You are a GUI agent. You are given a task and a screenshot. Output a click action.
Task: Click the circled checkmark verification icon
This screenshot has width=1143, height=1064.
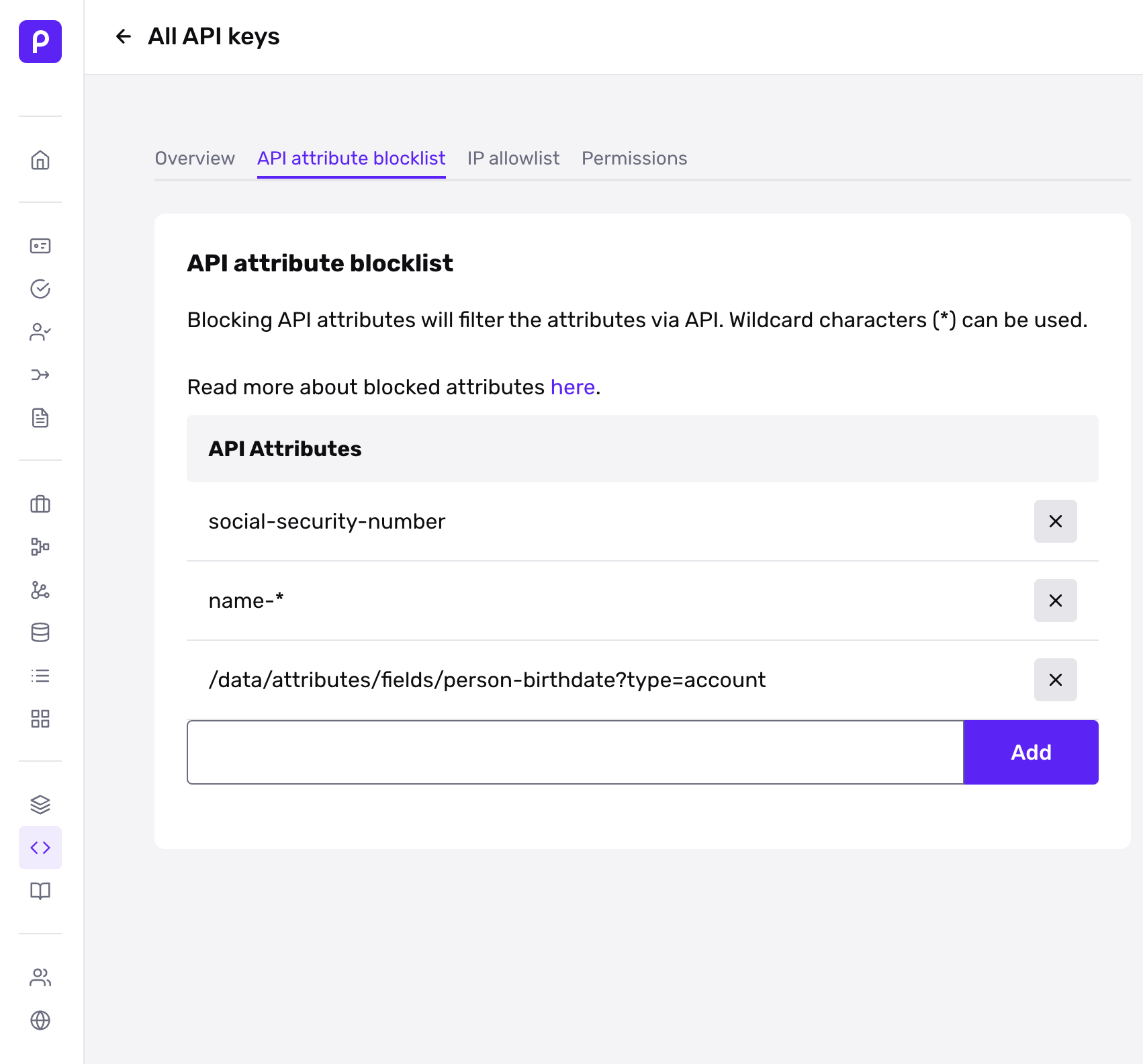click(x=40, y=290)
